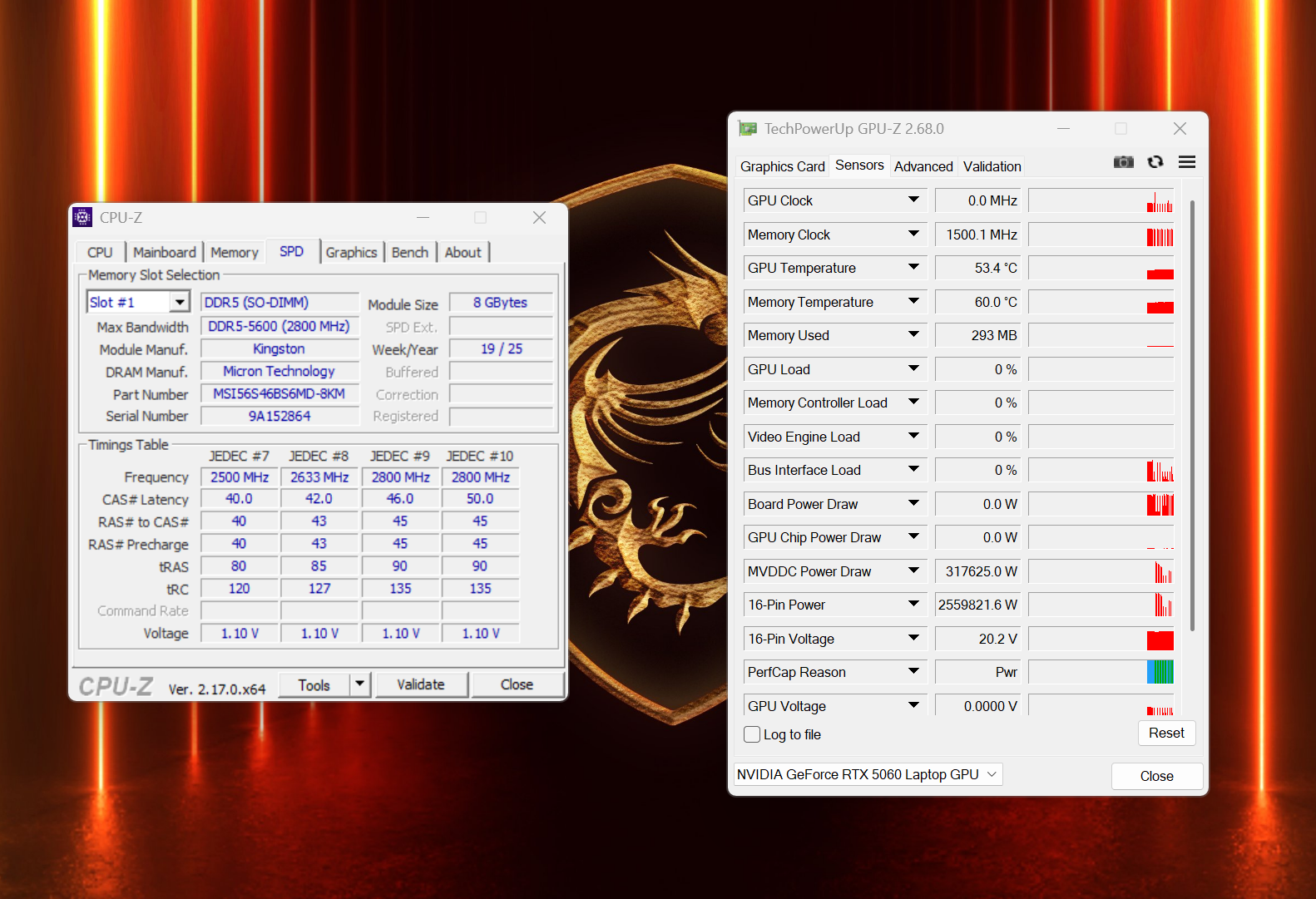The image size is (1316, 899).
Task: Enable the Log to file checkbox
Action: (x=752, y=734)
